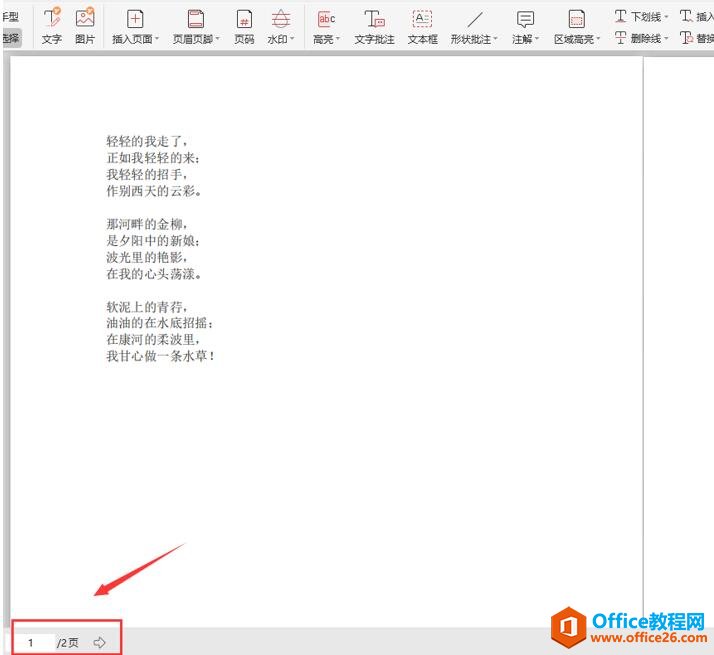Click the 插入页面 insert page icon
714x655 pixels.
coord(135,19)
